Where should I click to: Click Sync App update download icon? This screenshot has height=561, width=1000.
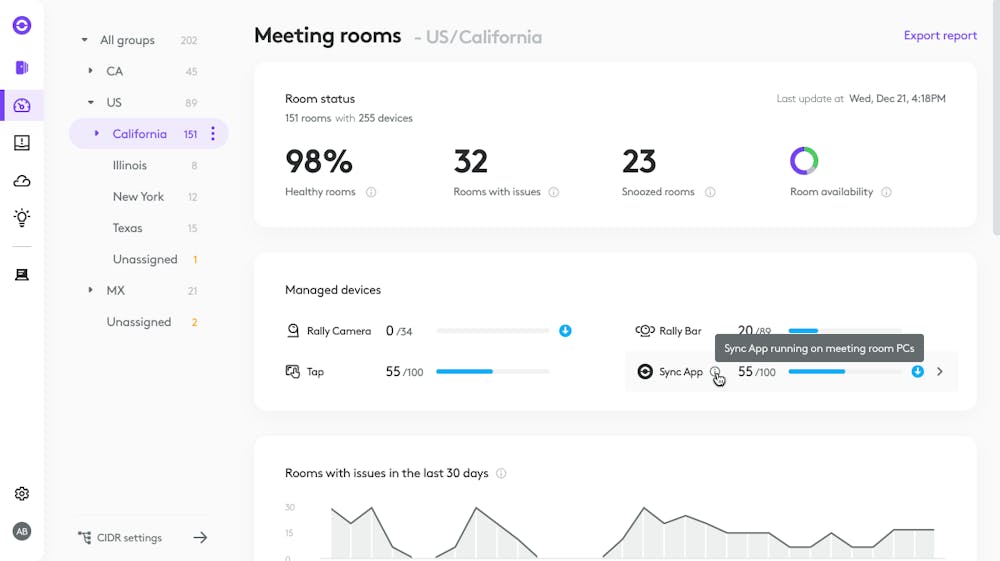click(918, 372)
